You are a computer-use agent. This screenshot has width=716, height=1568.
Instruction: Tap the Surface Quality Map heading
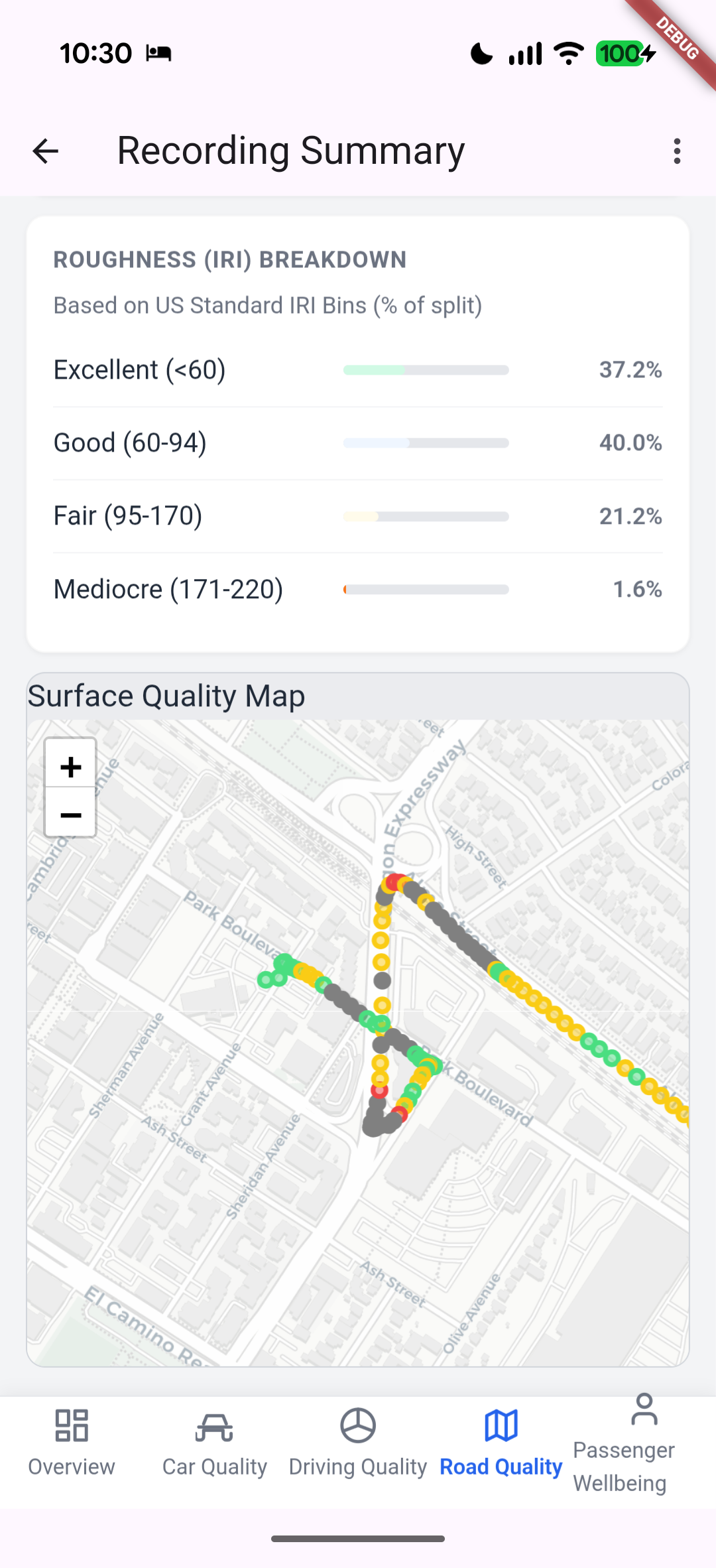click(166, 696)
